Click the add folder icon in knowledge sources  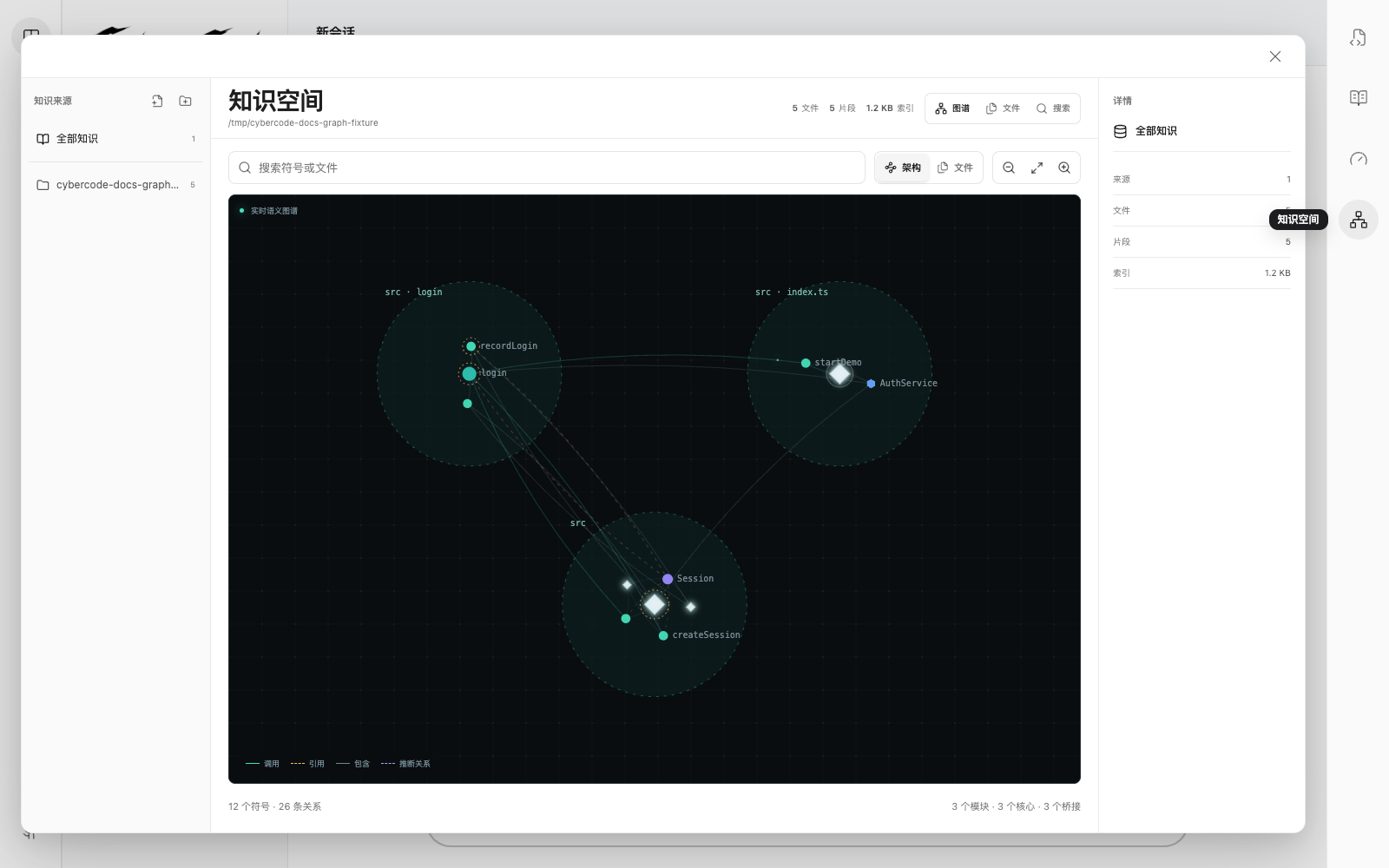pyautogui.click(x=185, y=101)
